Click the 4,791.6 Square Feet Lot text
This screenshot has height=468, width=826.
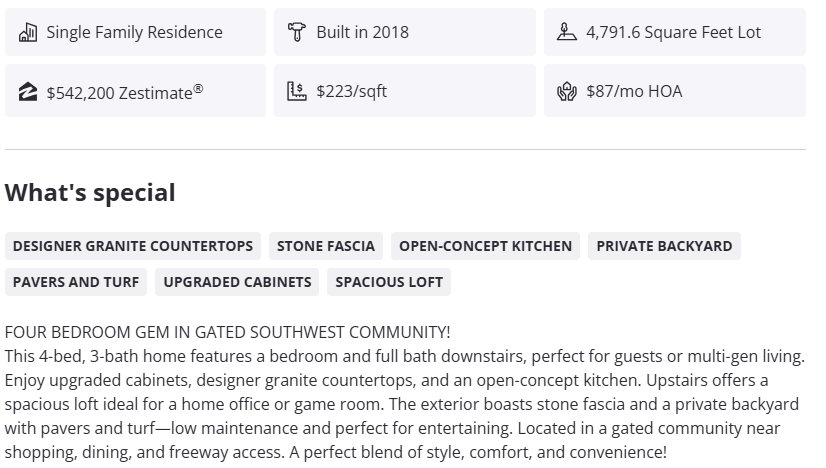tap(674, 32)
